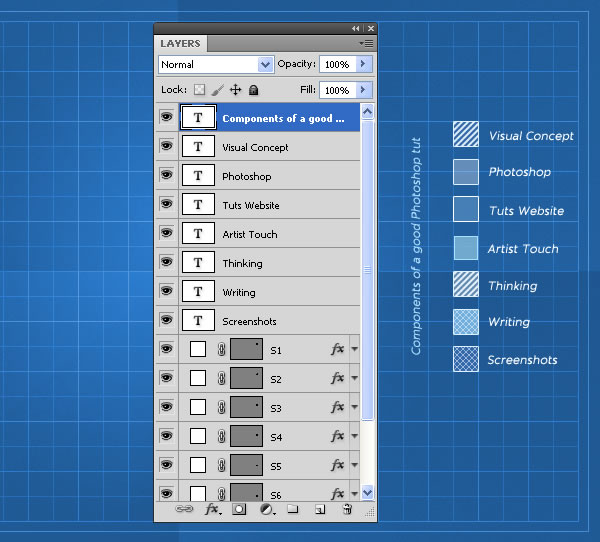Viewport: 600px width, 542px height.
Task: Click the fx effects icon on layer S2
Action: click(x=338, y=378)
